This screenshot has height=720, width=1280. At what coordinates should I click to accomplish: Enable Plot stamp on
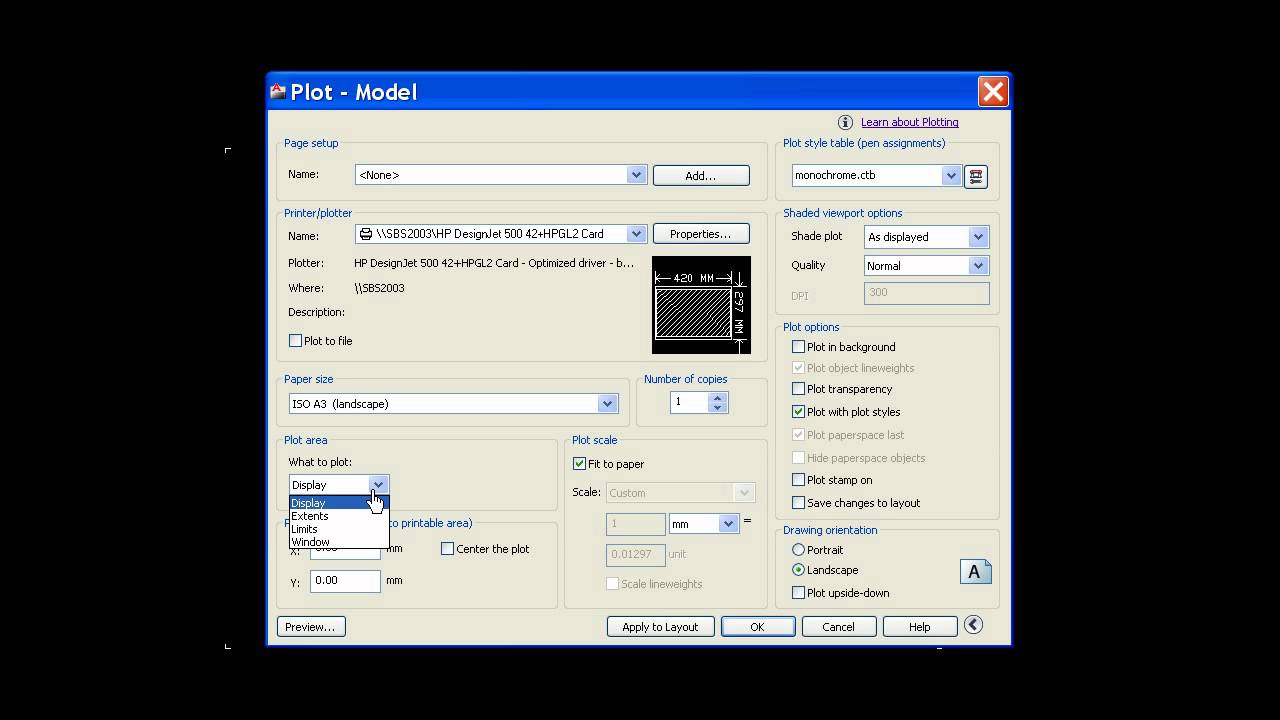pyautogui.click(x=798, y=480)
